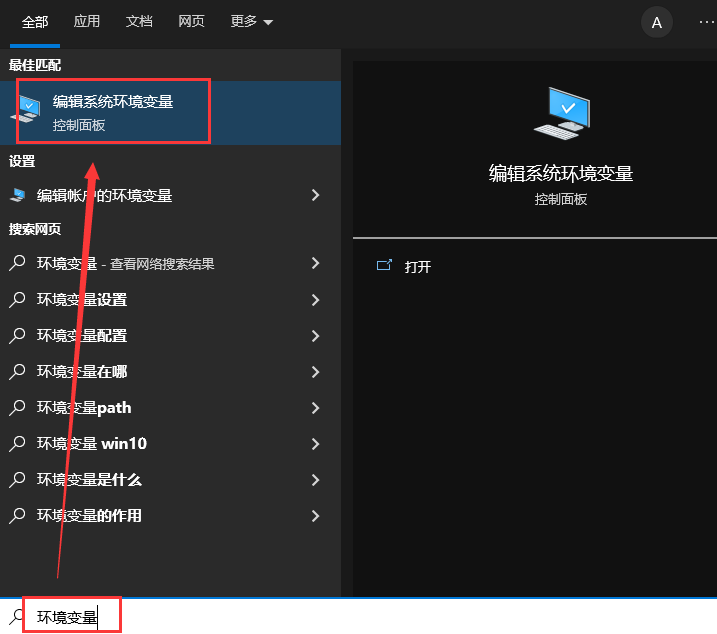Image resolution: width=717 pixels, height=634 pixels.
Task: Click the user account avatar 'A'
Action: [x=656, y=22]
